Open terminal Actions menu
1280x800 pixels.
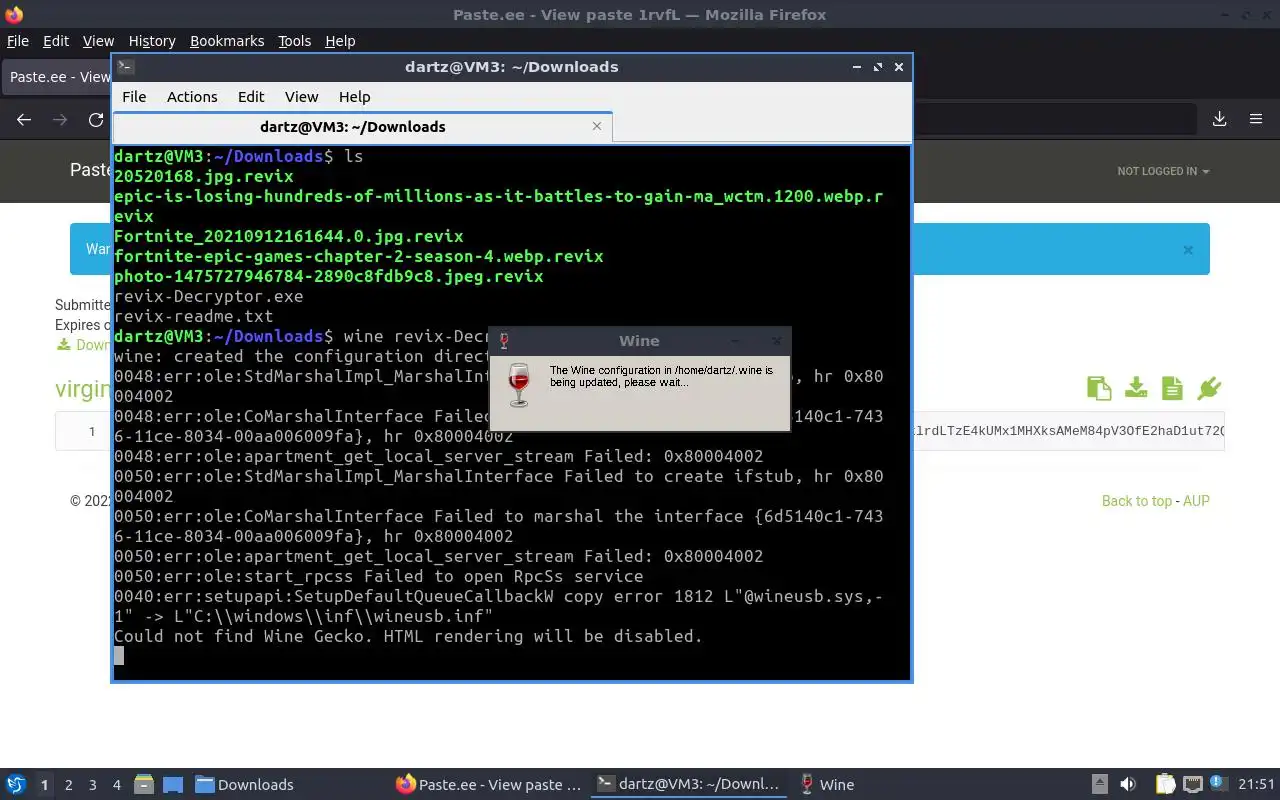(x=192, y=96)
